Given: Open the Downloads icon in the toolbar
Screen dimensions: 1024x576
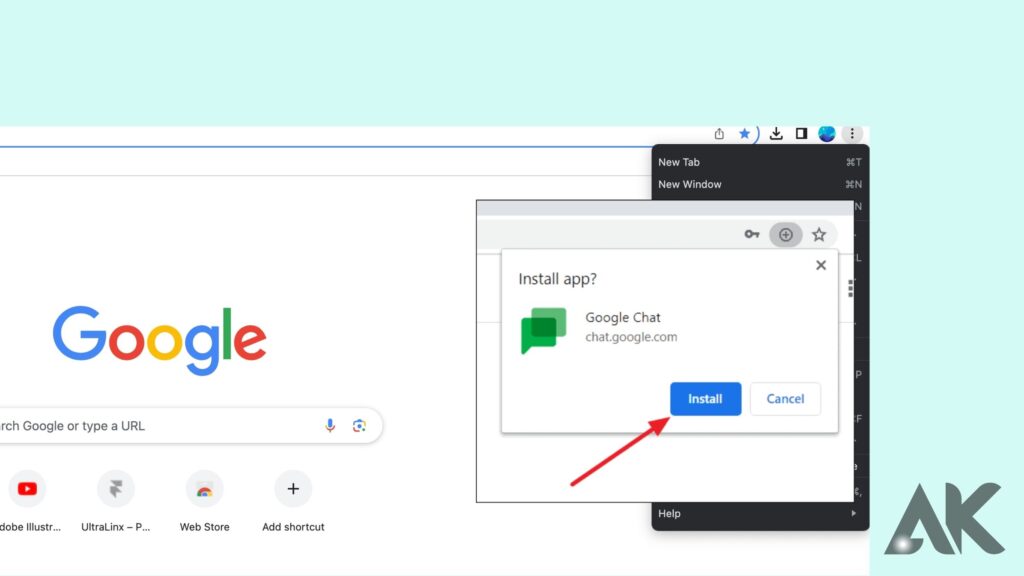Looking at the screenshot, I should pyautogui.click(x=776, y=133).
